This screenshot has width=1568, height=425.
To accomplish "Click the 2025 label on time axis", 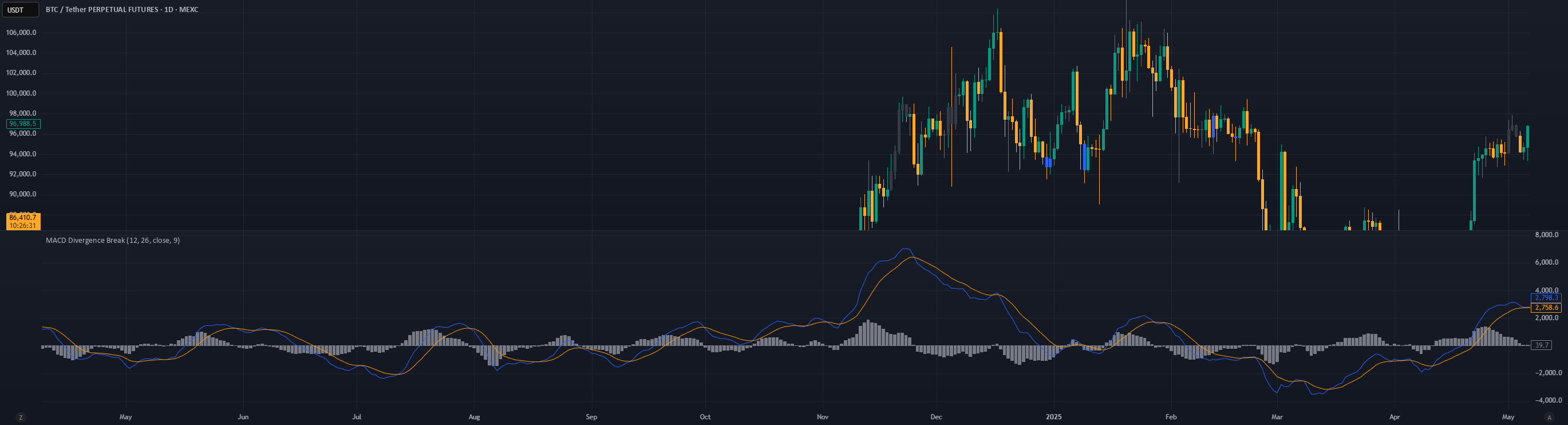I will point(1054,417).
